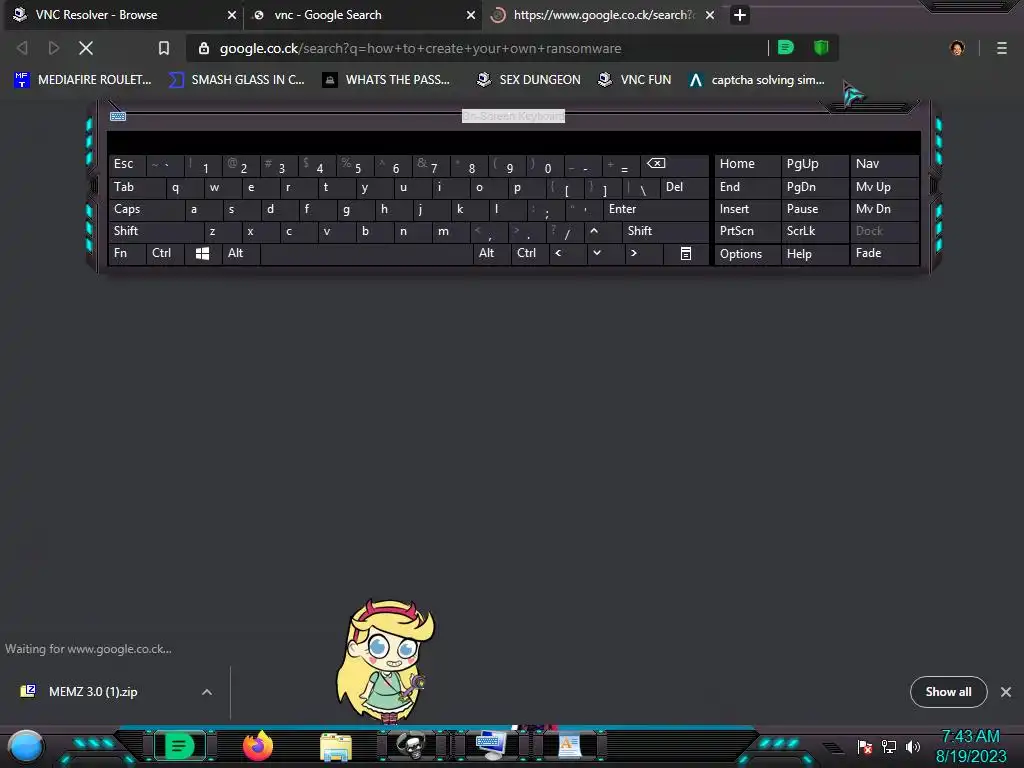The height and width of the screenshot is (768, 1024).
Task: Toggle the left Alt key
Action: [x=241, y=253]
